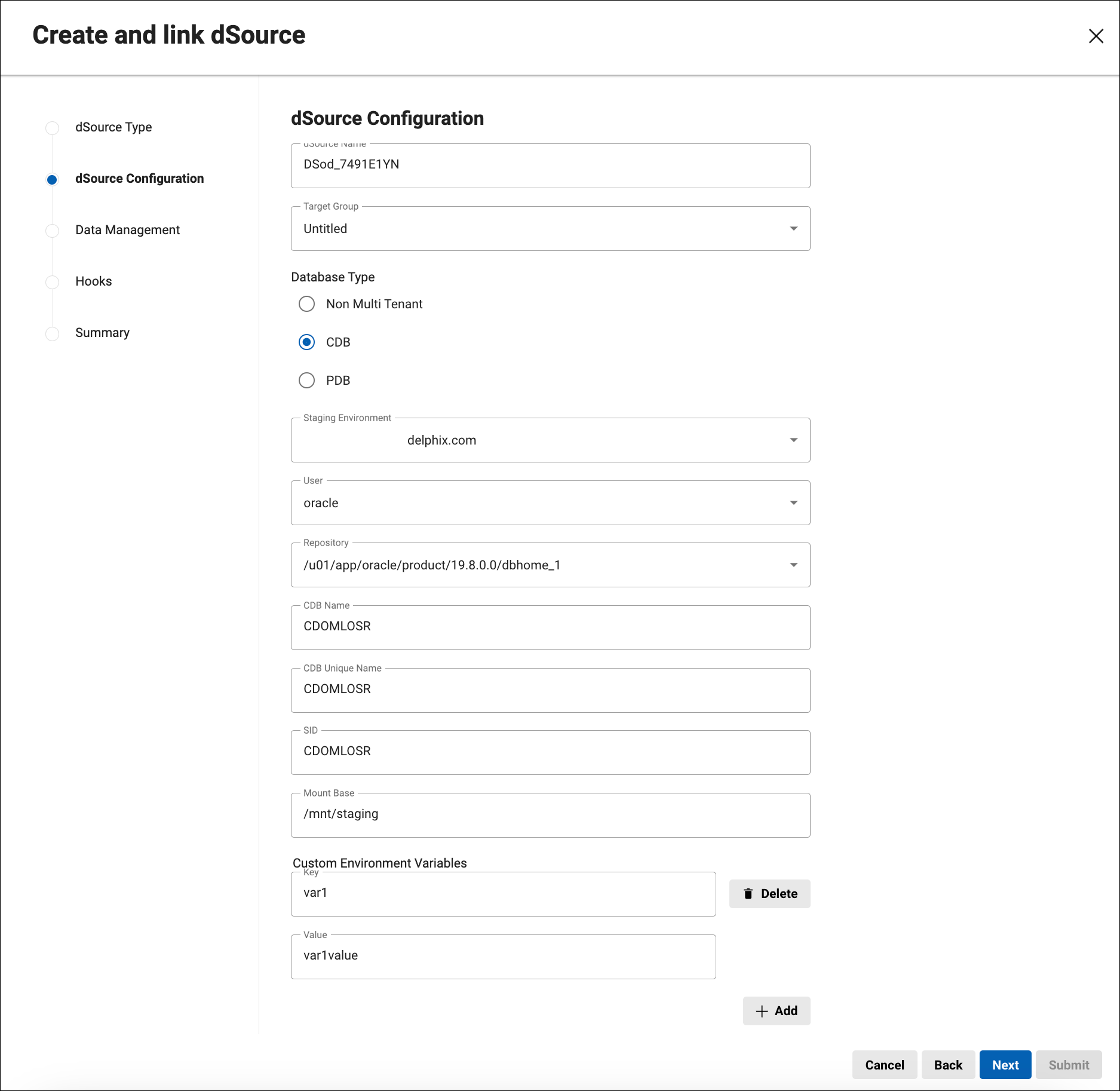Click the dSource Configuration step indicator
Image resolution: width=1120 pixels, height=1091 pixels.
coord(53,179)
